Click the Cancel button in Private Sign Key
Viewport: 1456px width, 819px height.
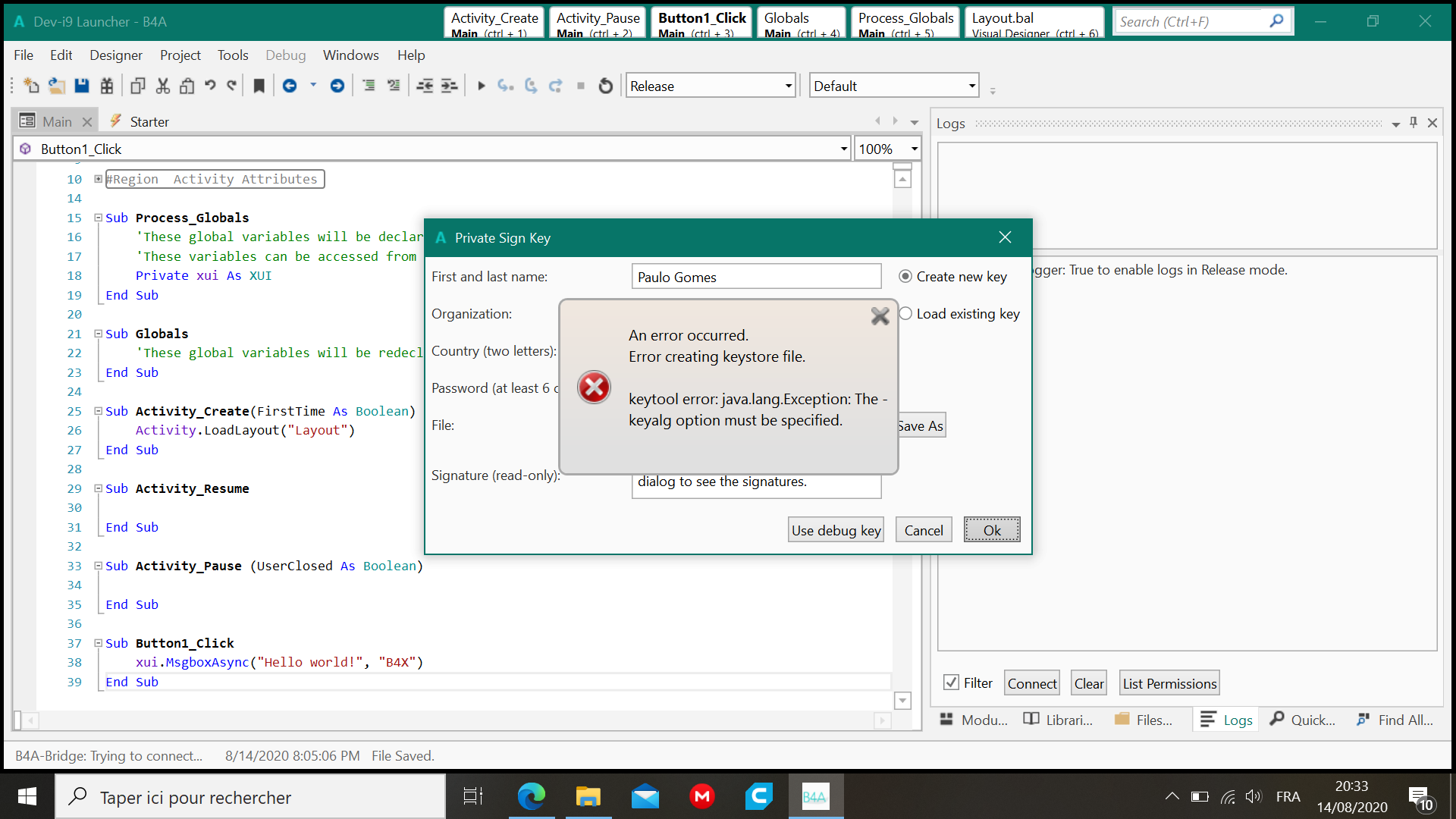tap(924, 530)
